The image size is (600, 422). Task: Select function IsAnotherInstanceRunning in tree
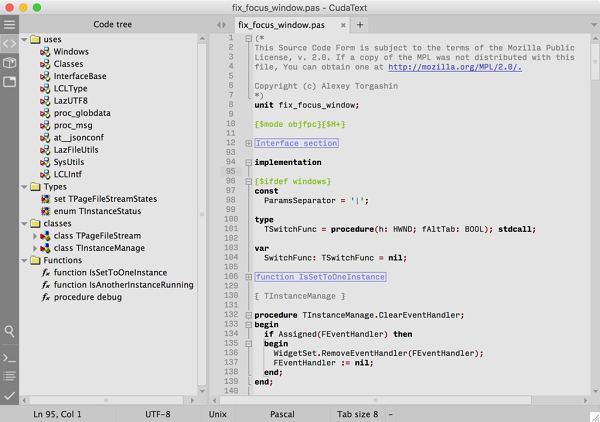[x=123, y=285]
